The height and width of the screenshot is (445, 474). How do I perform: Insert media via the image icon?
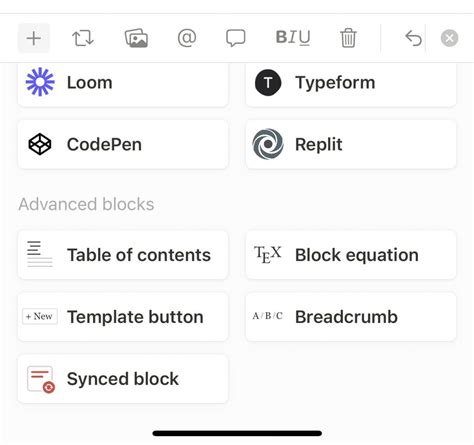coord(136,38)
